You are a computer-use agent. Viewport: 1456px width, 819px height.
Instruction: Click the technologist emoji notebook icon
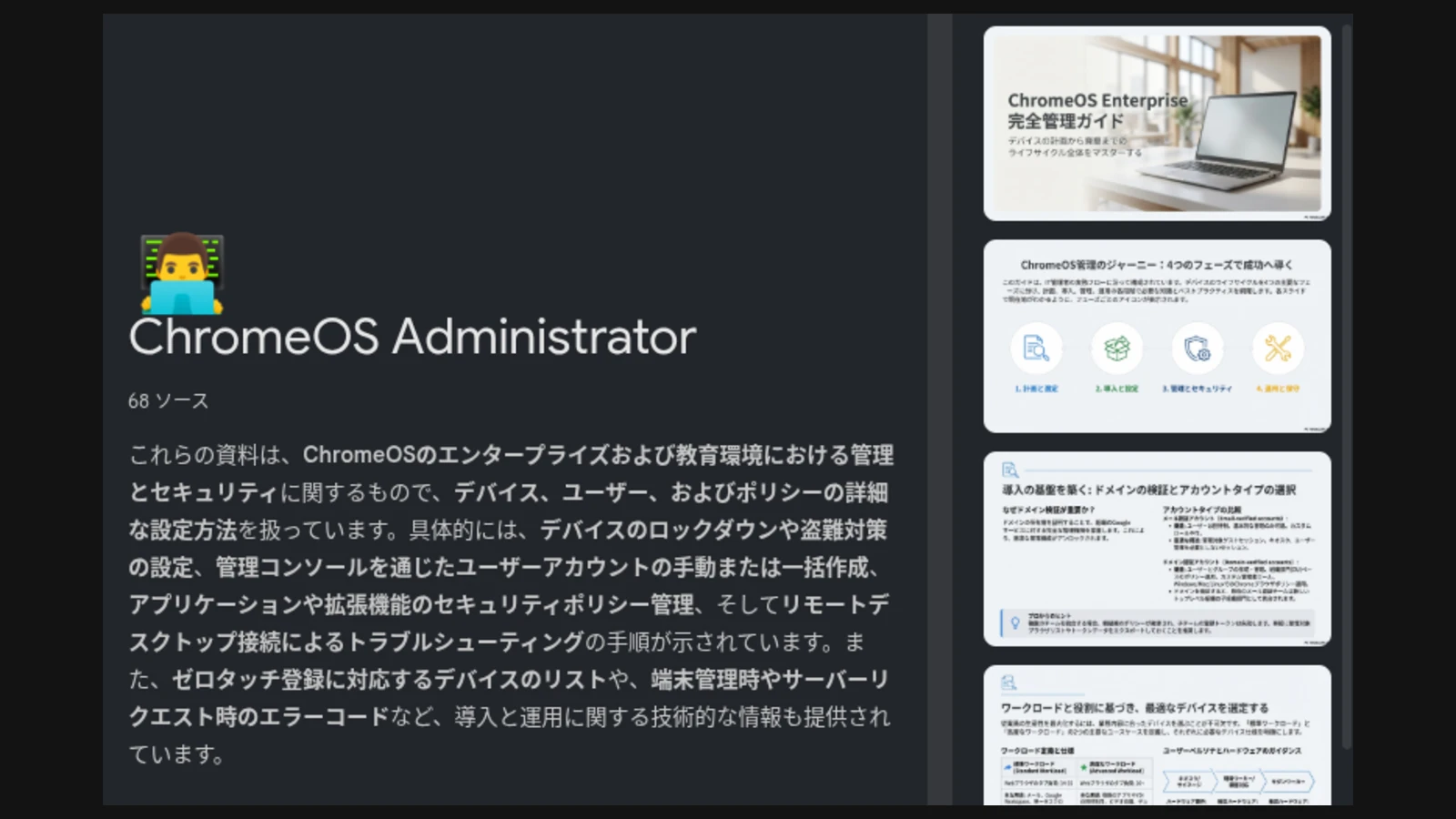tap(182, 273)
